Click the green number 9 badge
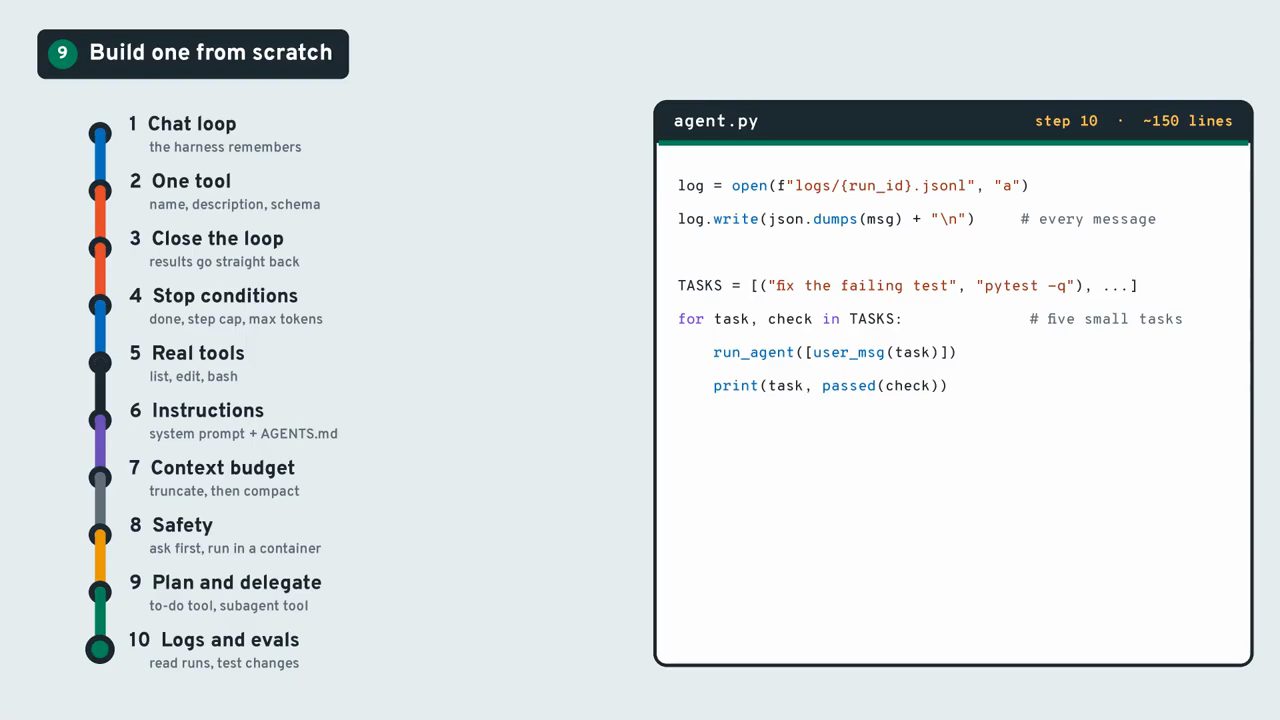This screenshot has height=720, width=1280. click(62, 53)
